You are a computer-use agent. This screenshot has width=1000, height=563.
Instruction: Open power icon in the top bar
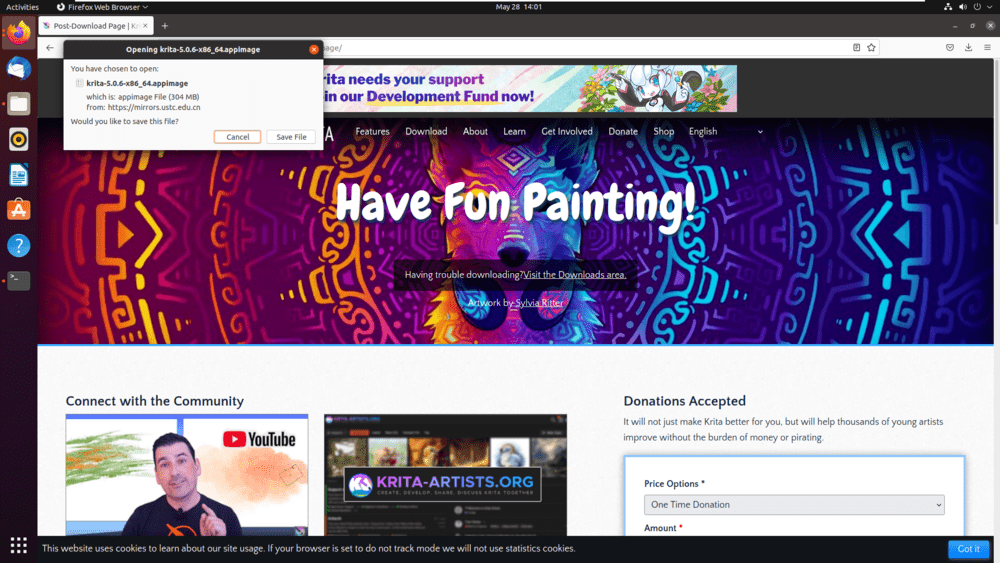tap(977, 7)
